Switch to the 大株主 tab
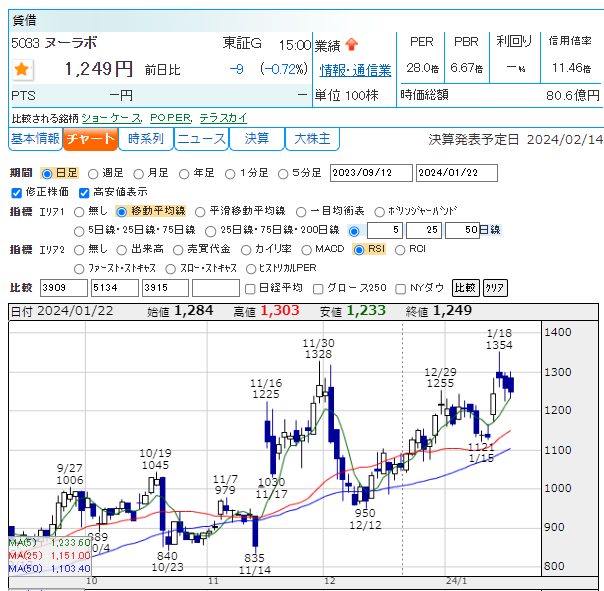Screen dimensions: 604x591 pyautogui.click(x=312, y=139)
